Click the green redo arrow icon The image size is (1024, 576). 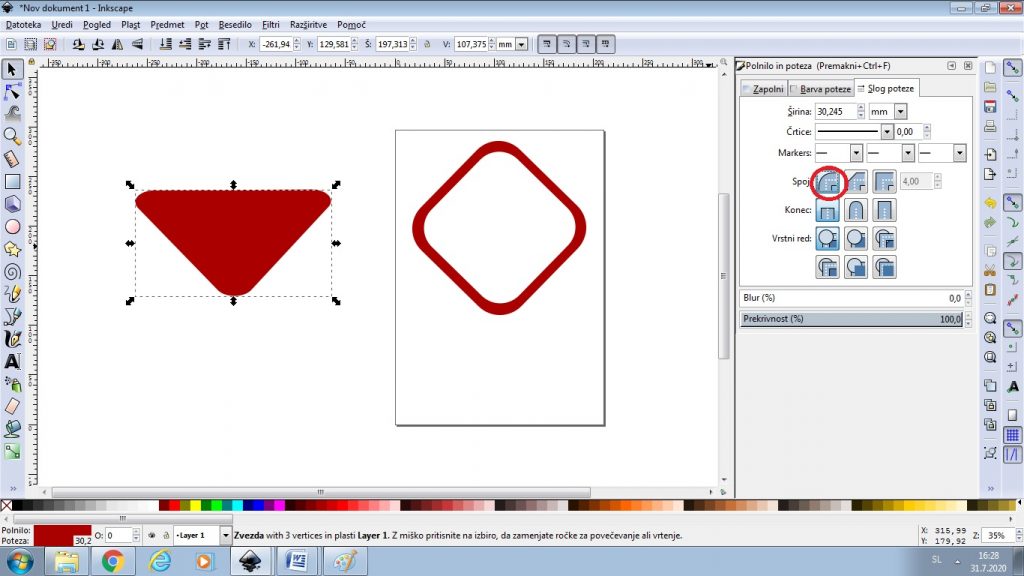990,223
